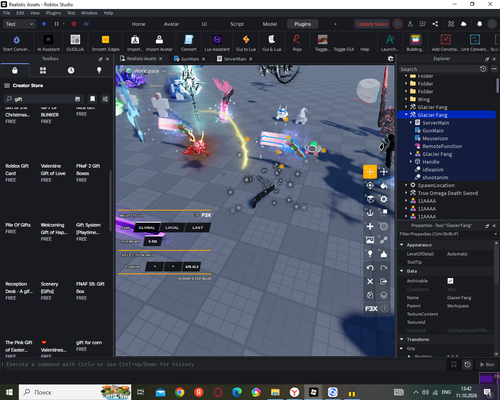Click the F3X increment value field
500x400 pixels.
(153, 241)
